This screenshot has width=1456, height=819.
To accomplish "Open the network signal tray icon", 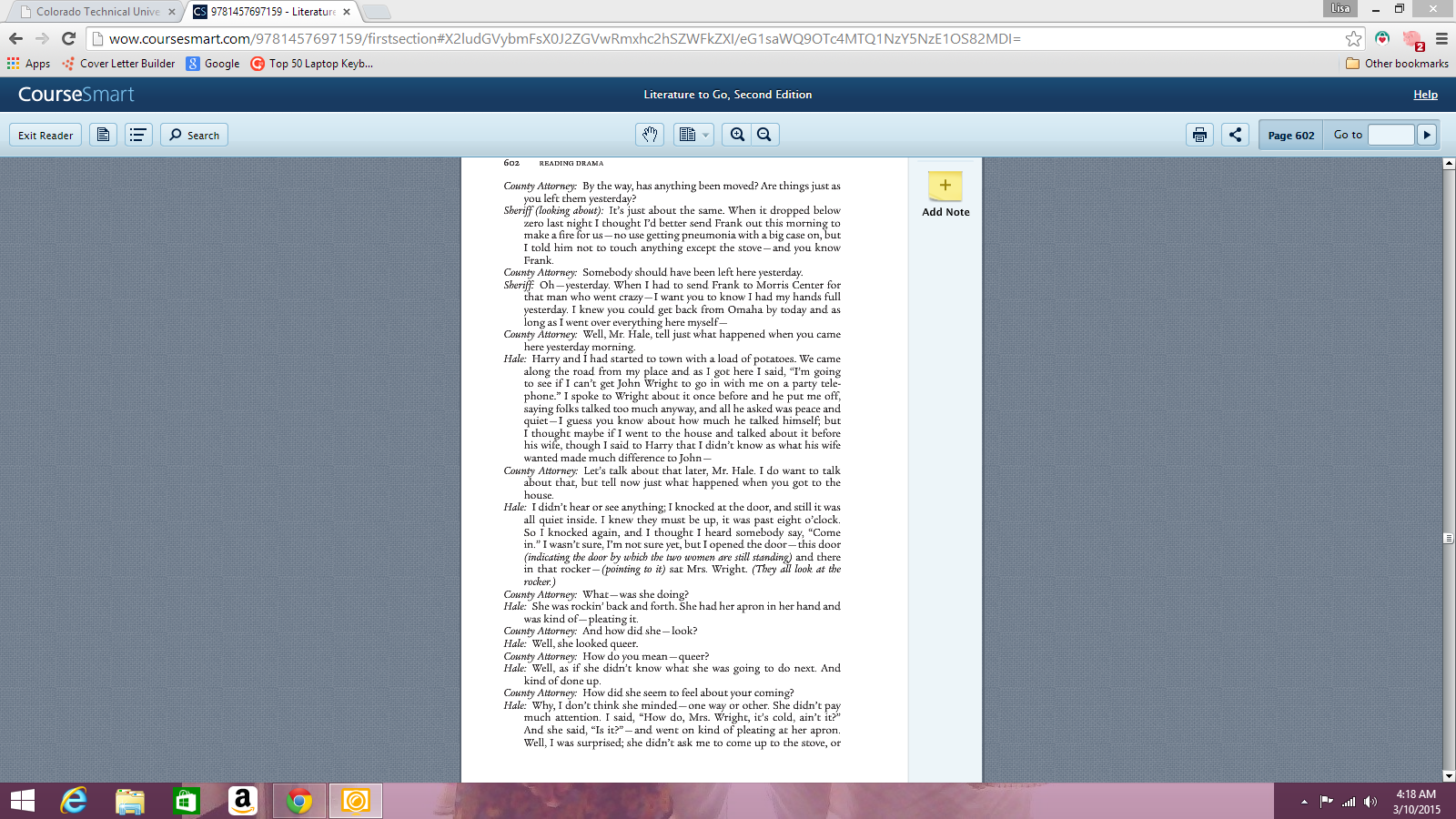I will [x=1349, y=802].
